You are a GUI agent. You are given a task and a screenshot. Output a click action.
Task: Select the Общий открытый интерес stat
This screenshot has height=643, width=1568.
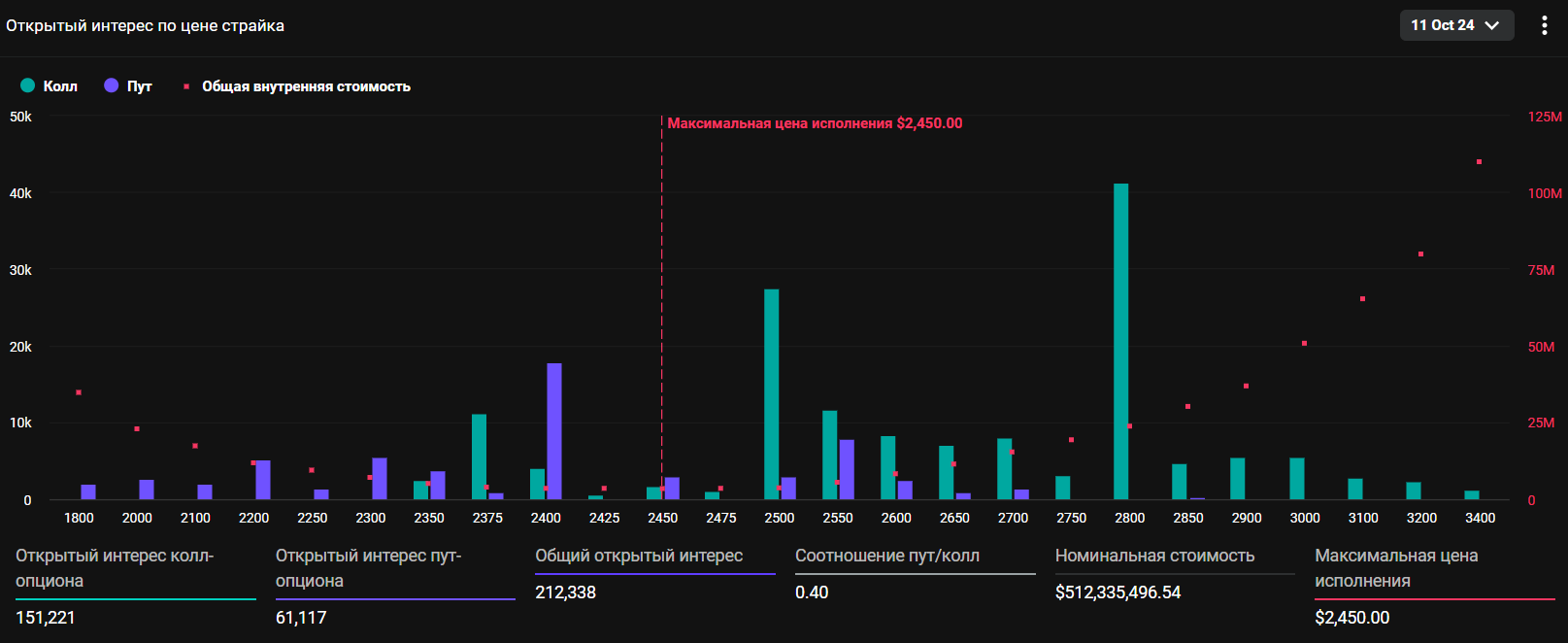click(x=638, y=556)
